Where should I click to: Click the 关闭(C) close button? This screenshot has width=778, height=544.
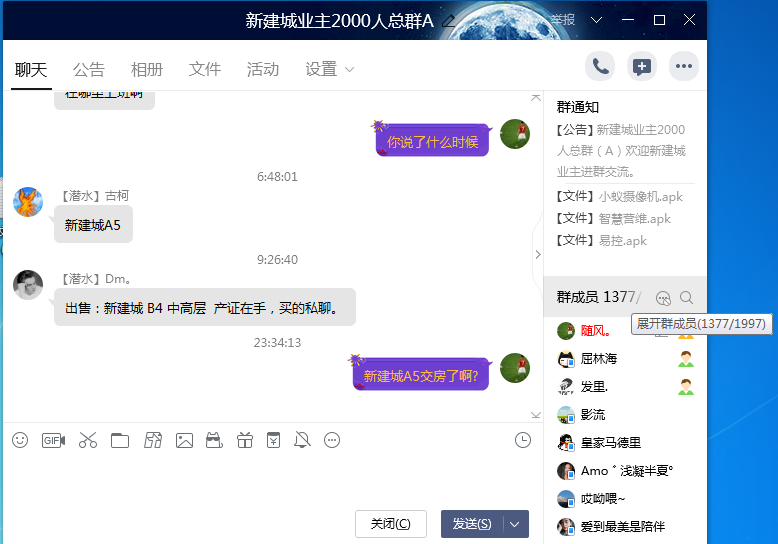[x=390, y=524]
